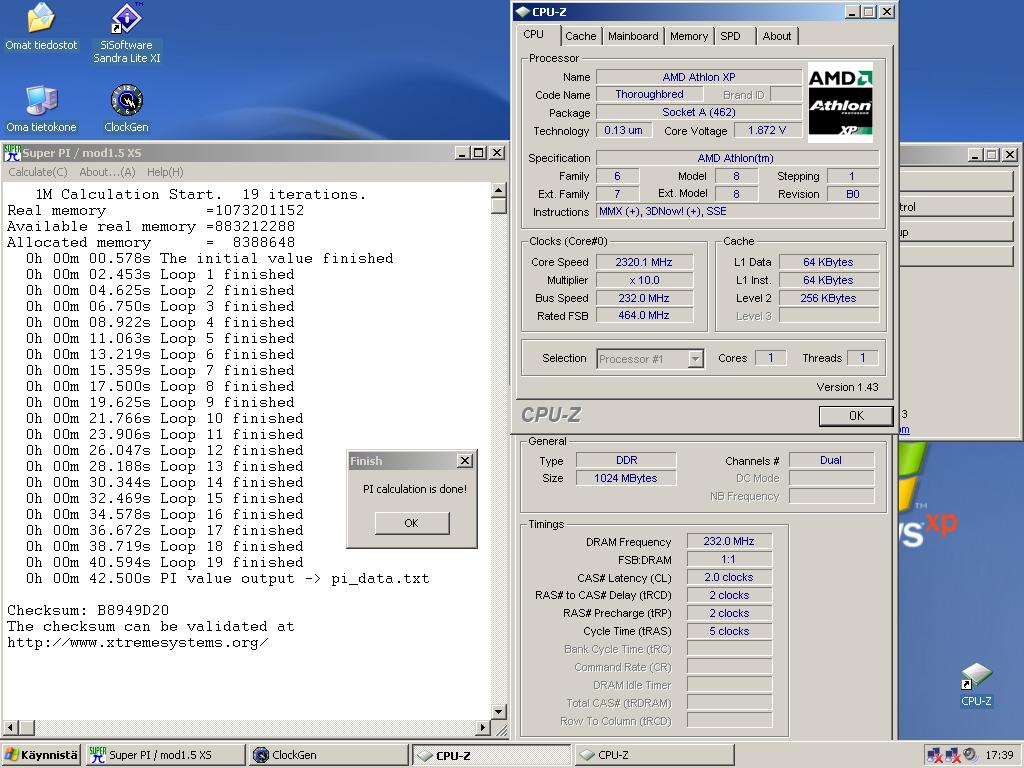The image size is (1024, 768).
Task: Click the Core Speed value 2320.1 MHz
Action: 644,262
